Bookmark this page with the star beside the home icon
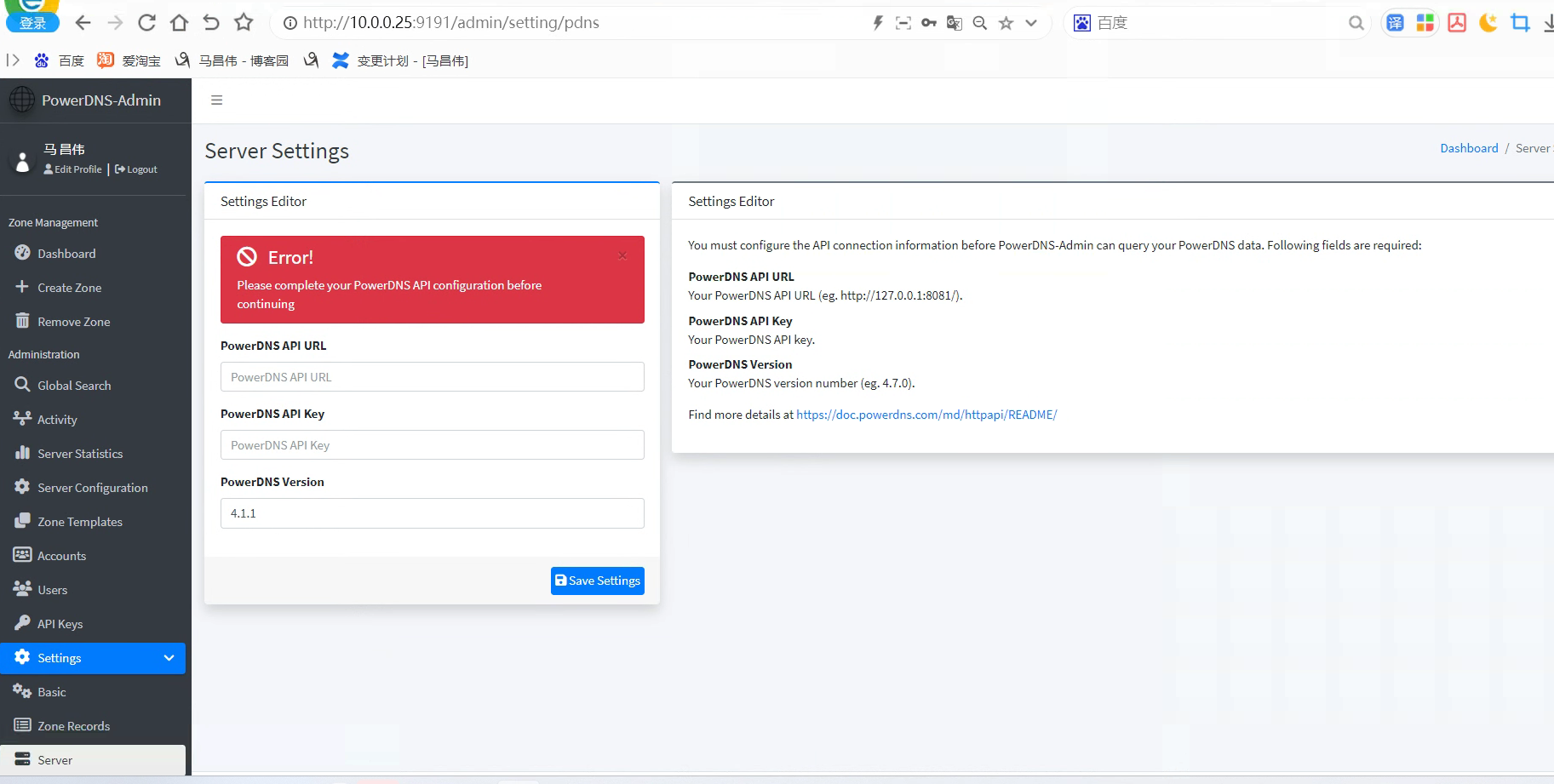This screenshot has height=784, width=1554. [x=244, y=23]
